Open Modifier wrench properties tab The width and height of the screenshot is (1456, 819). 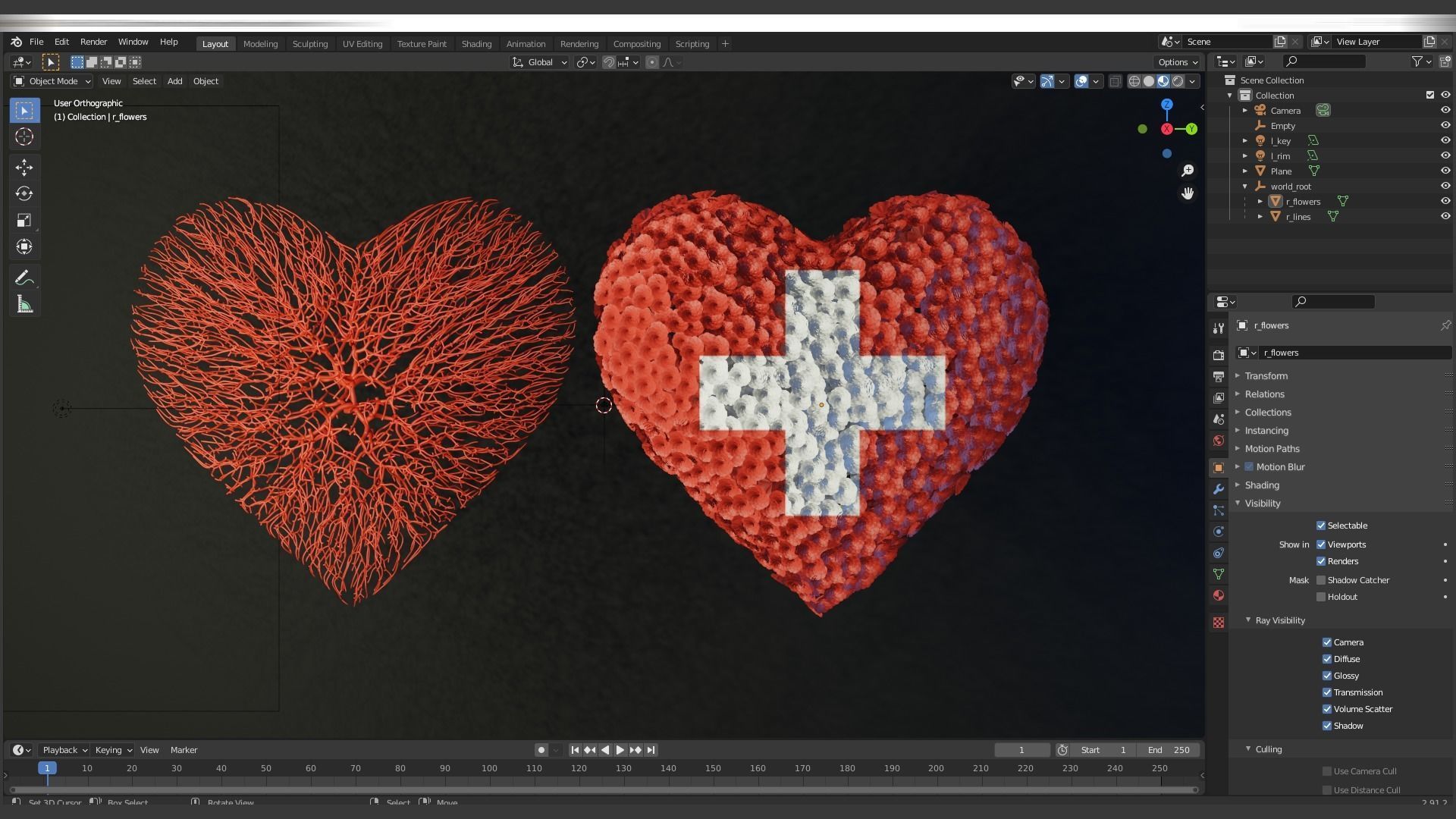coord(1219,489)
